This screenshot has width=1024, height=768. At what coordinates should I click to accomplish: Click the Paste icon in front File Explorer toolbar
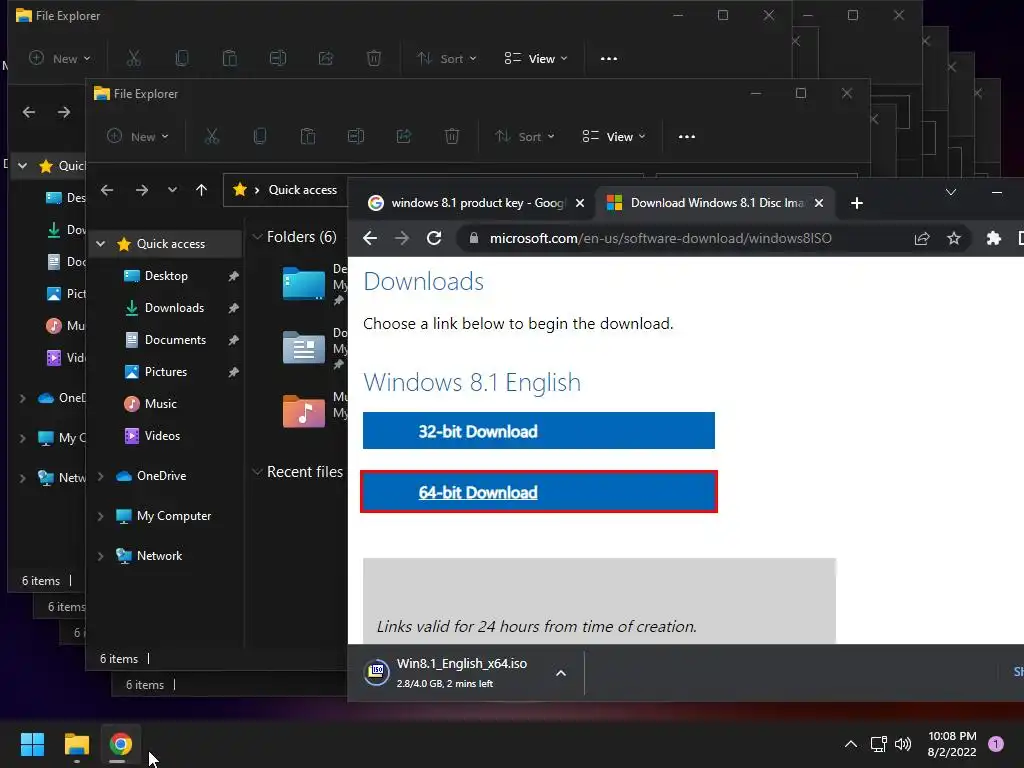(x=308, y=136)
